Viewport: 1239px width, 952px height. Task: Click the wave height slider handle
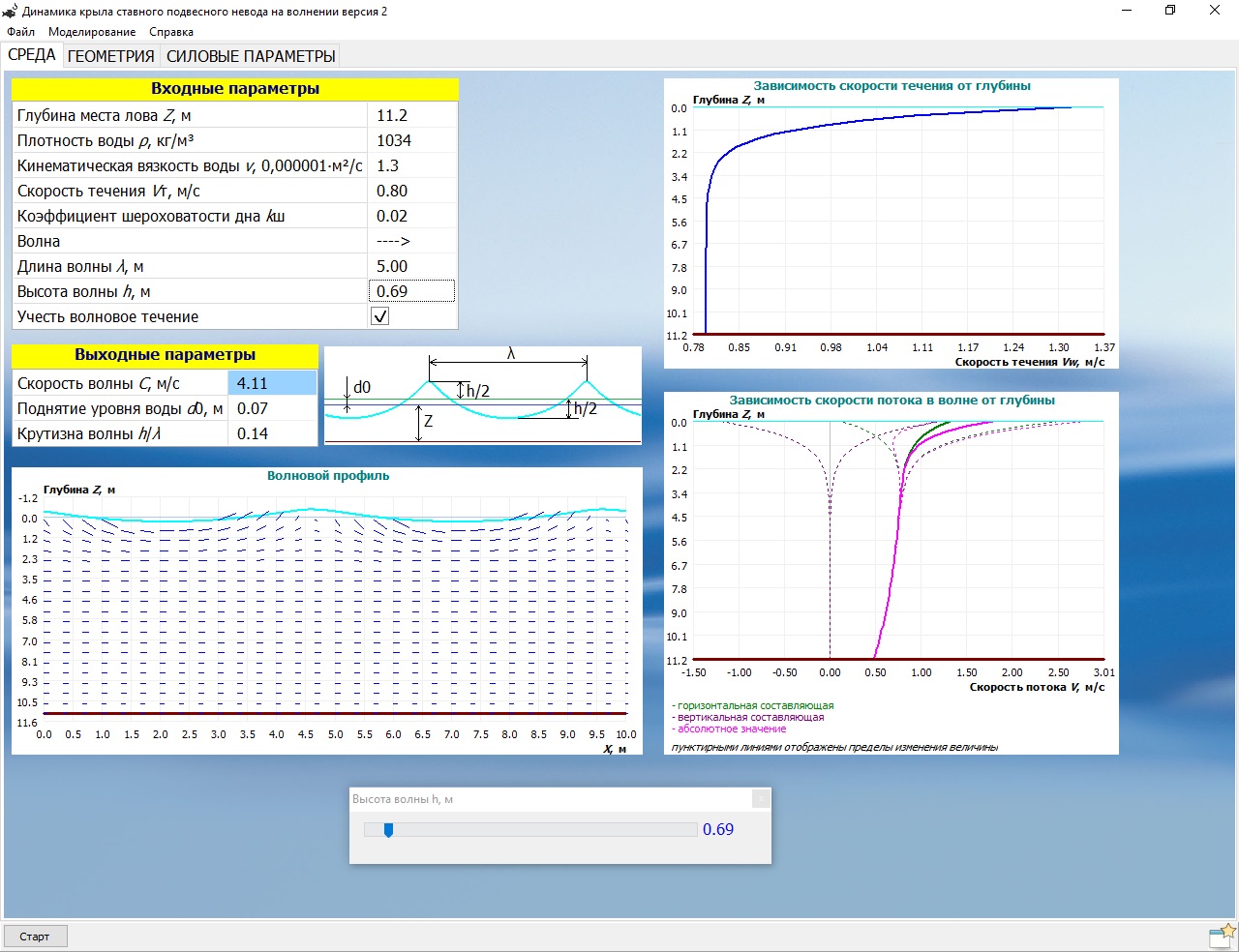[x=388, y=830]
